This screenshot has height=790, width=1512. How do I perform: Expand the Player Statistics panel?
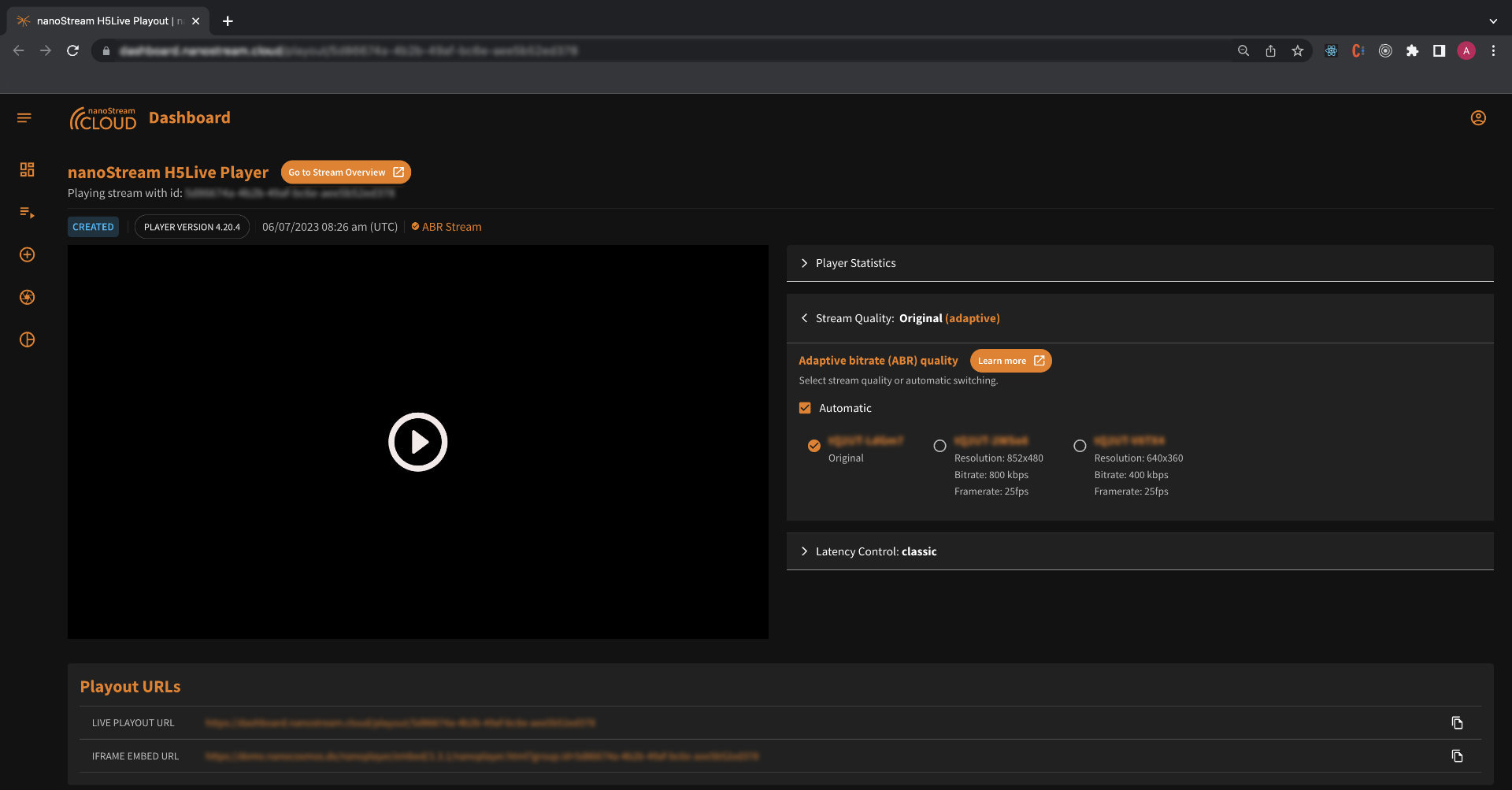tap(1140, 263)
